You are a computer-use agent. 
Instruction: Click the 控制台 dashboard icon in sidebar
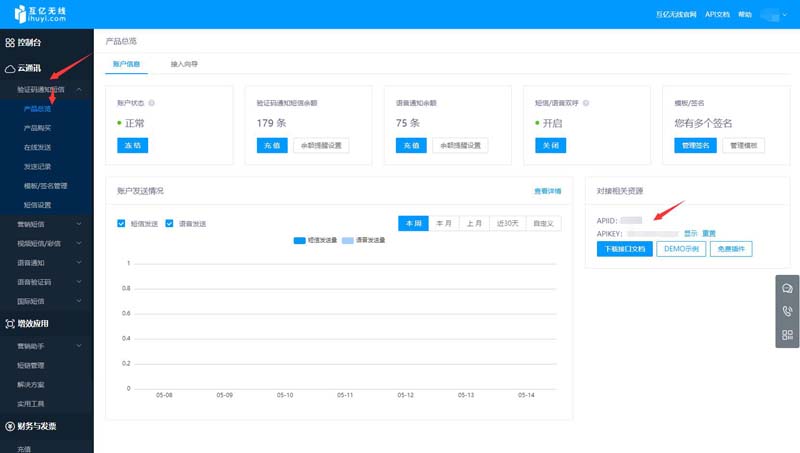click(10, 43)
